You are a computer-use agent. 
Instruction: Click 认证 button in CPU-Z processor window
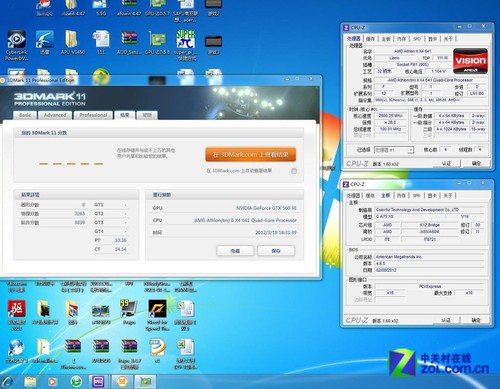[446, 163]
